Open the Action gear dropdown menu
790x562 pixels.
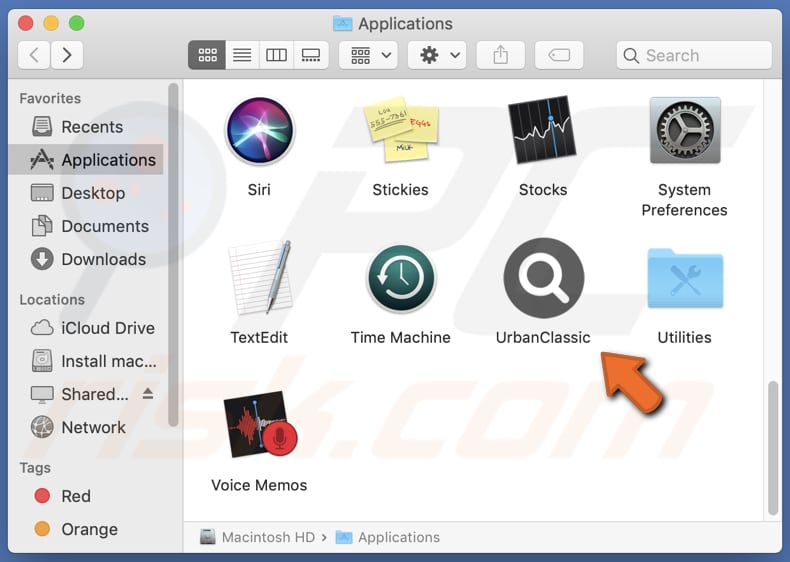tap(437, 55)
